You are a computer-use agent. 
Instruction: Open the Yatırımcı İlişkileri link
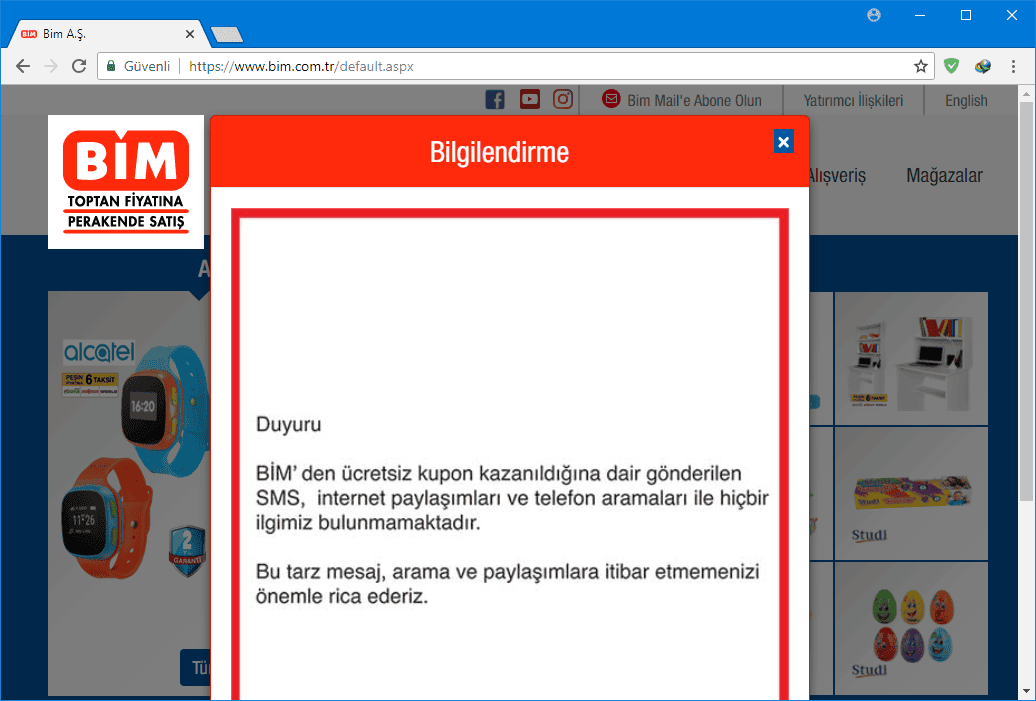tap(853, 100)
